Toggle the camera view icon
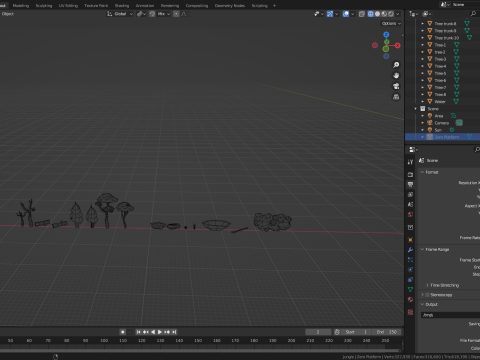Viewport: 480px width, 360px height. [x=396, y=86]
